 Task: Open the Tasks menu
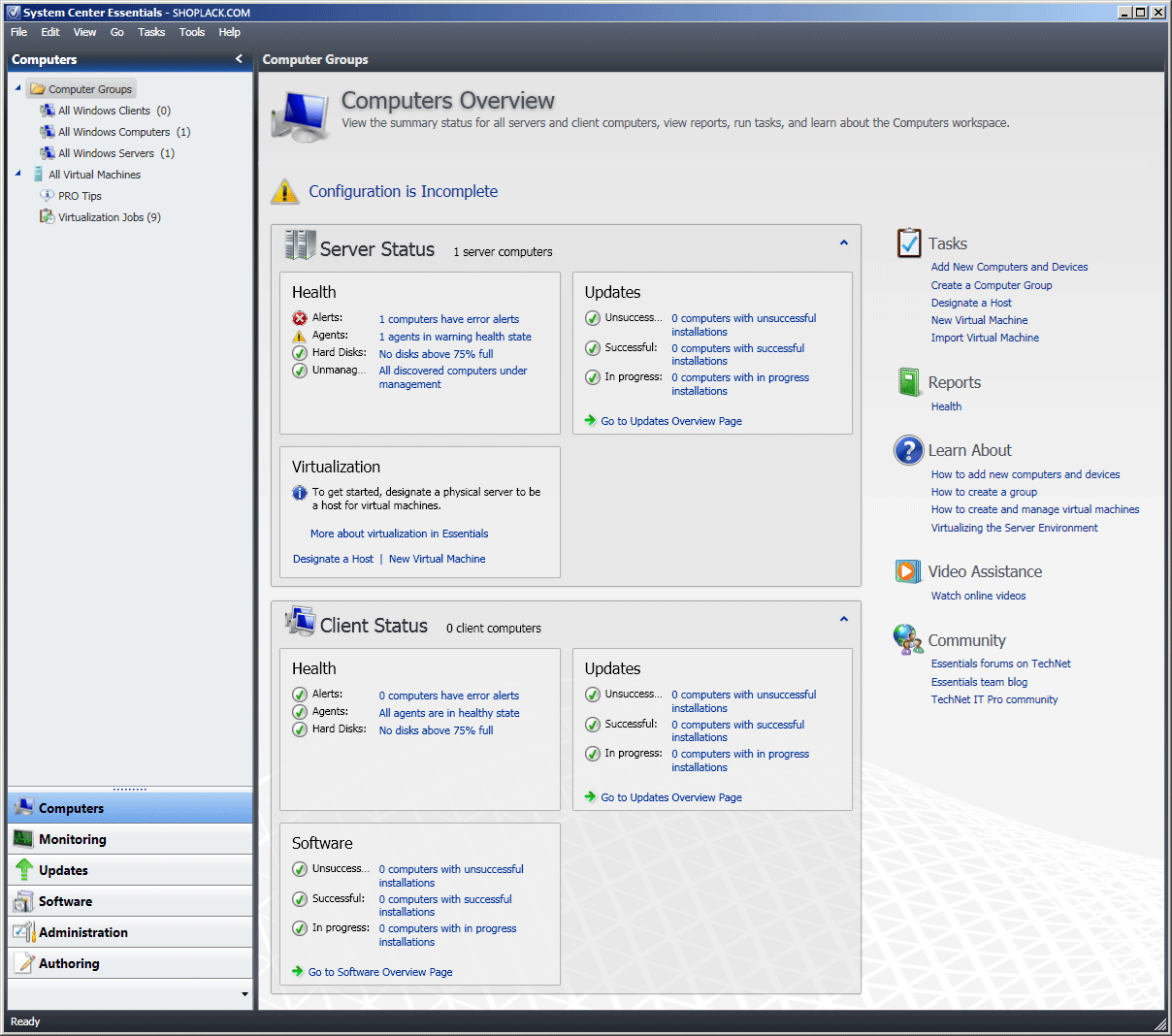[x=151, y=32]
